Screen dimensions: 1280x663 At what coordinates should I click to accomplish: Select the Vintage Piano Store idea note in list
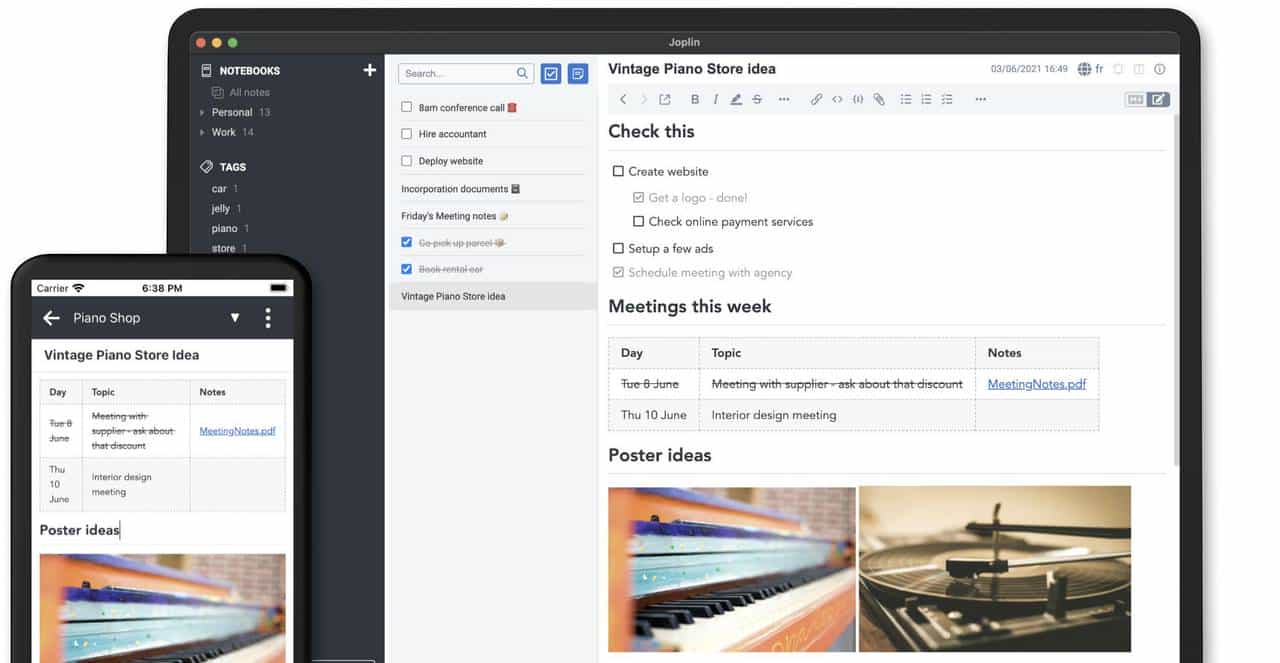[x=493, y=297]
